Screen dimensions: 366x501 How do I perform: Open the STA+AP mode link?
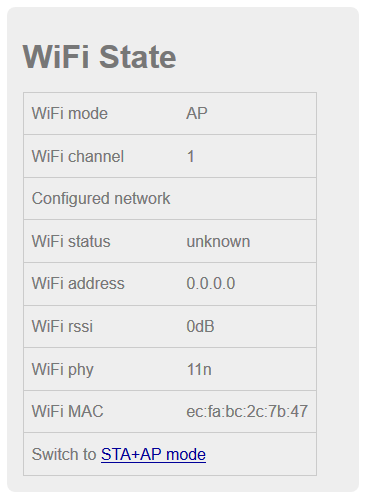click(153, 454)
